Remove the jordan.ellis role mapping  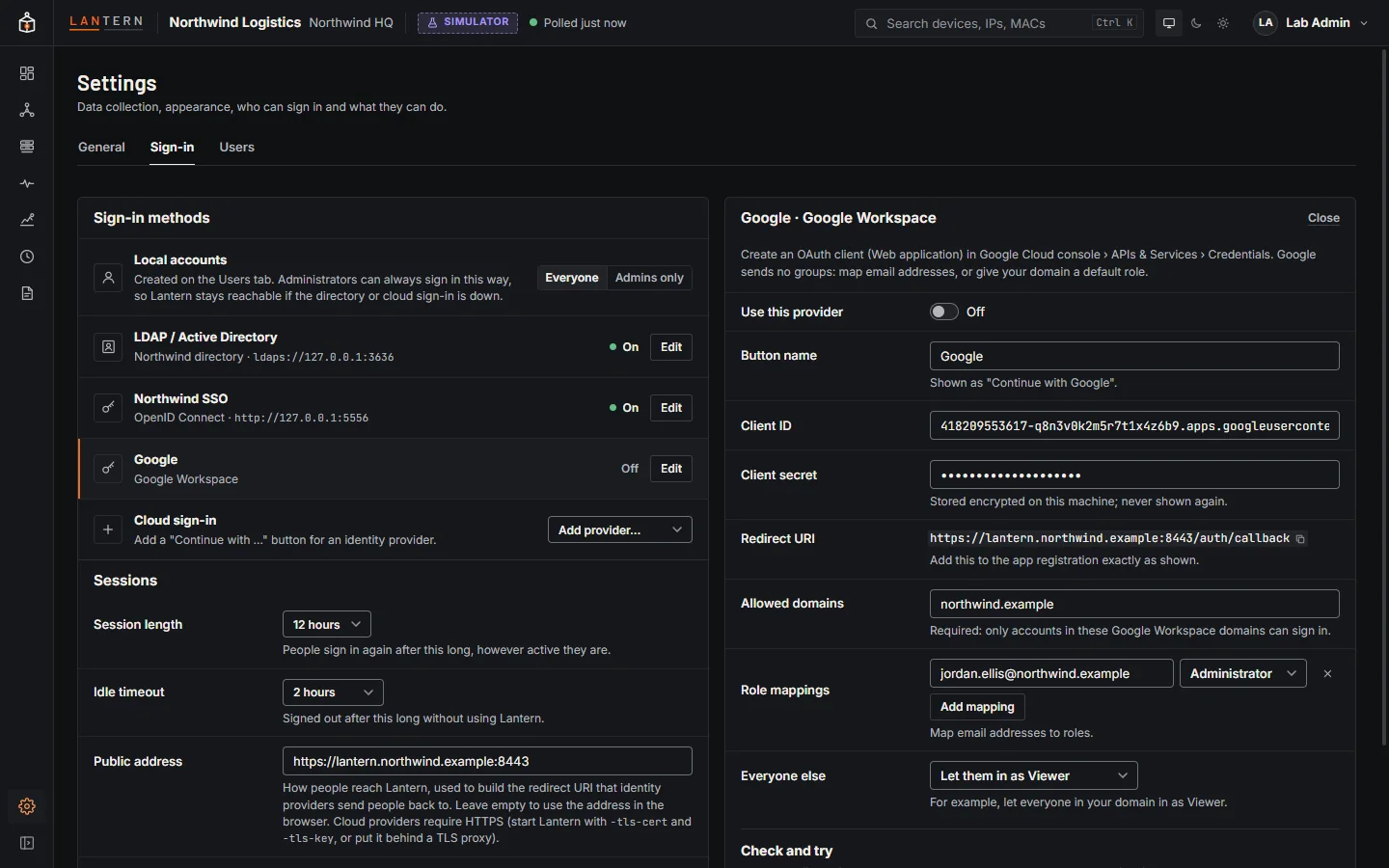(1327, 674)
